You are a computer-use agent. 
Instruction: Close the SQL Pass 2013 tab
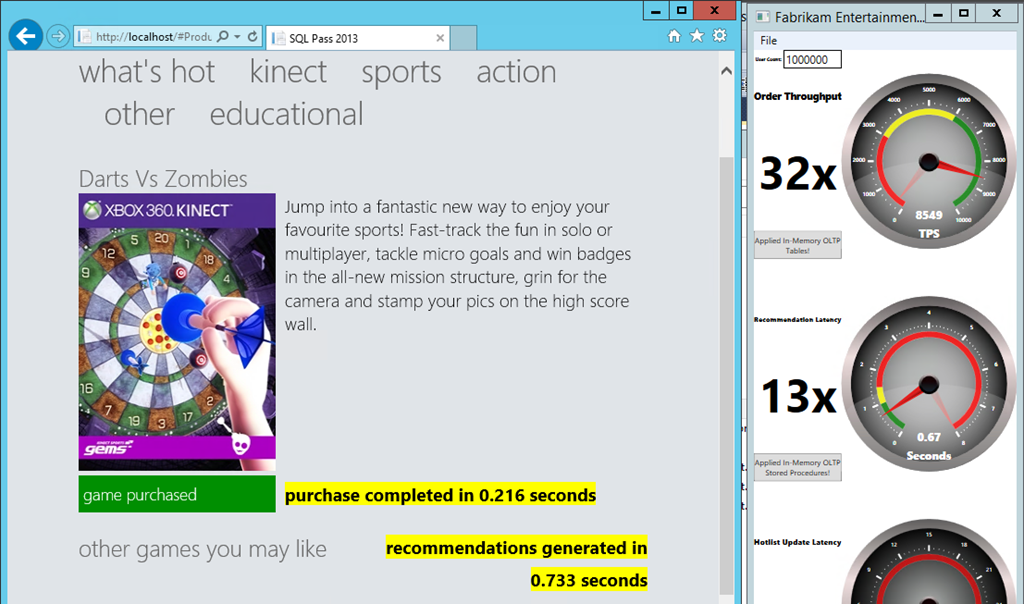pos(440,39)
